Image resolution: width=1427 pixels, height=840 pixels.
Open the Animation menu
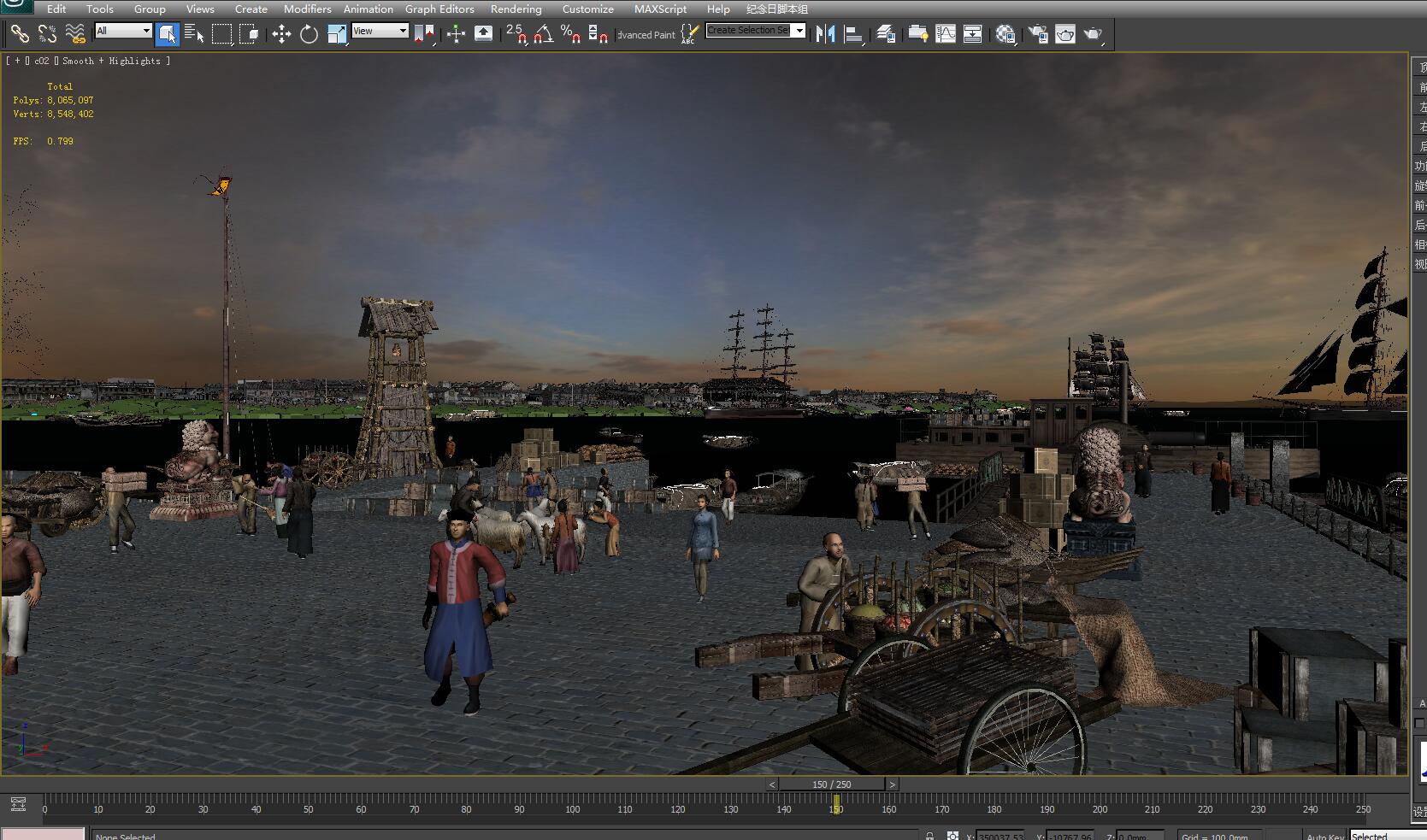[x=369, y=9]
